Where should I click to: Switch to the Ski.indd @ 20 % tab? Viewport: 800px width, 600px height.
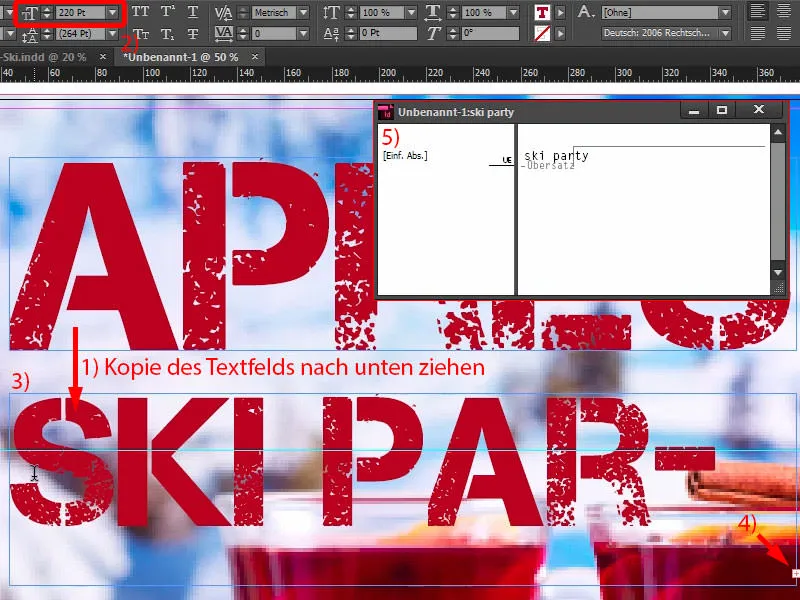[44, 57]
